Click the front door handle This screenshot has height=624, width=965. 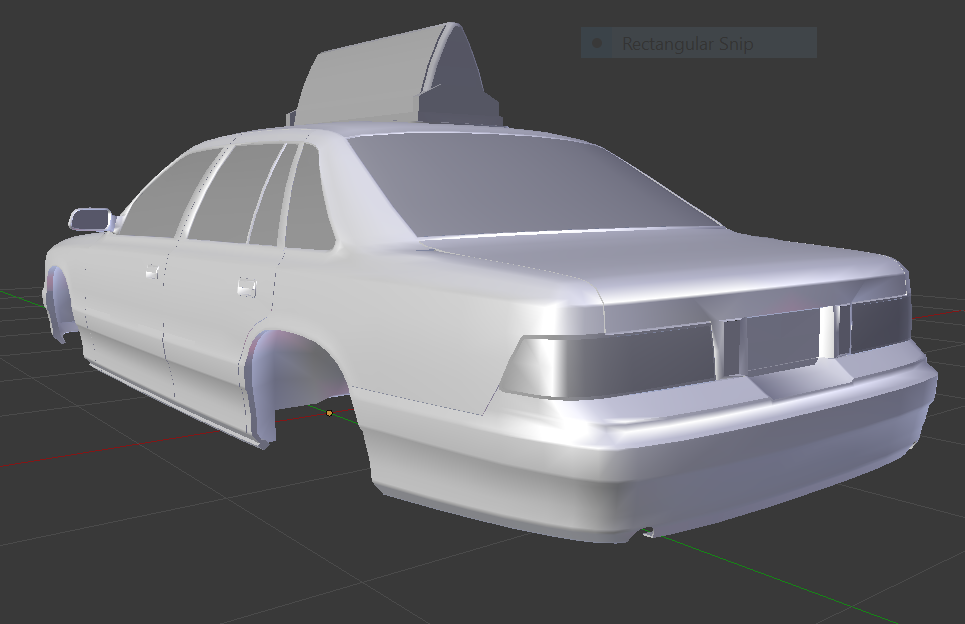pyautogui.click(x=153, y=271)
